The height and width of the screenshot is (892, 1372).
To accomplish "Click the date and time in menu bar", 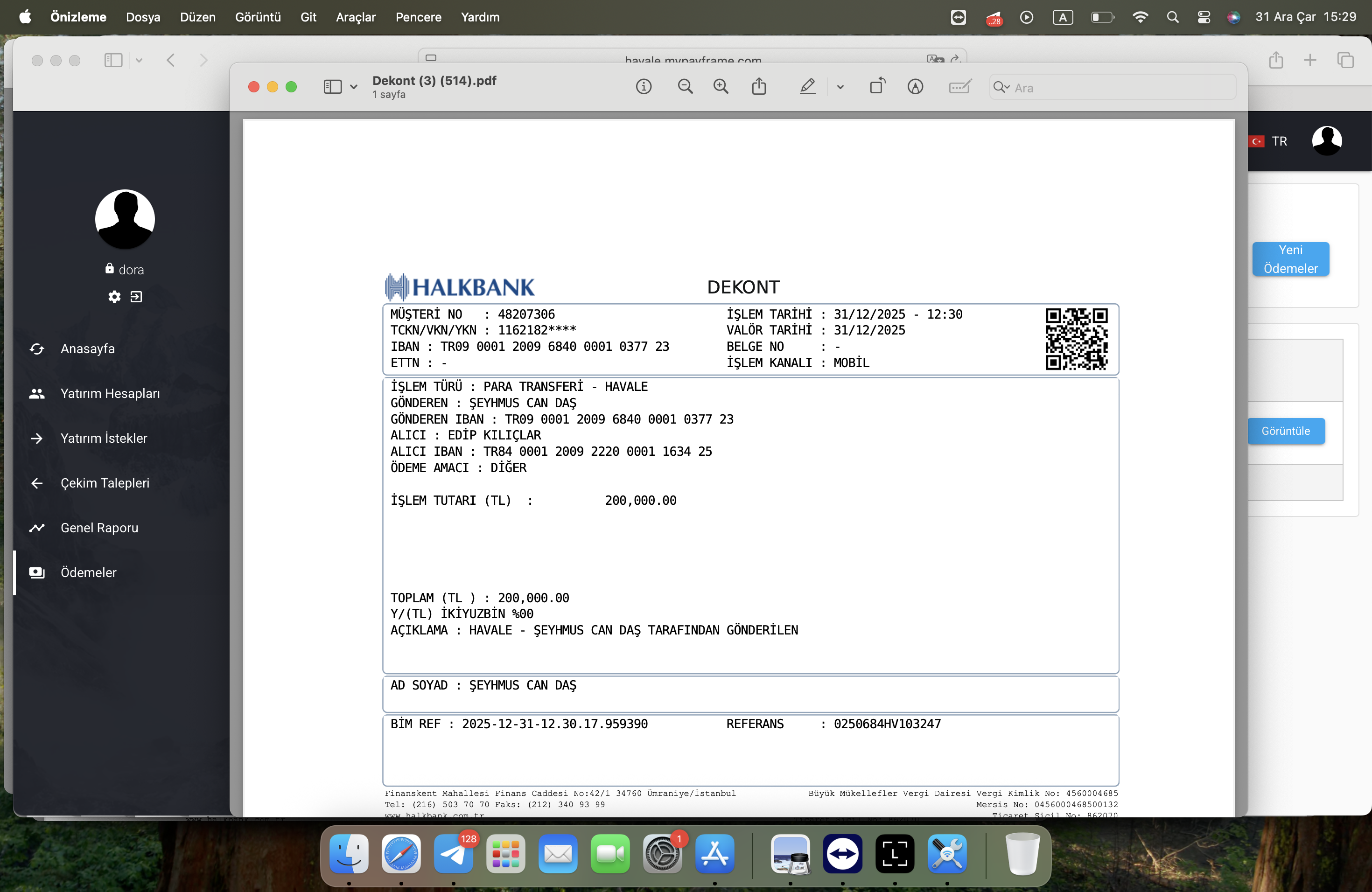I will pyautogui.click(x=1306, y=17).
